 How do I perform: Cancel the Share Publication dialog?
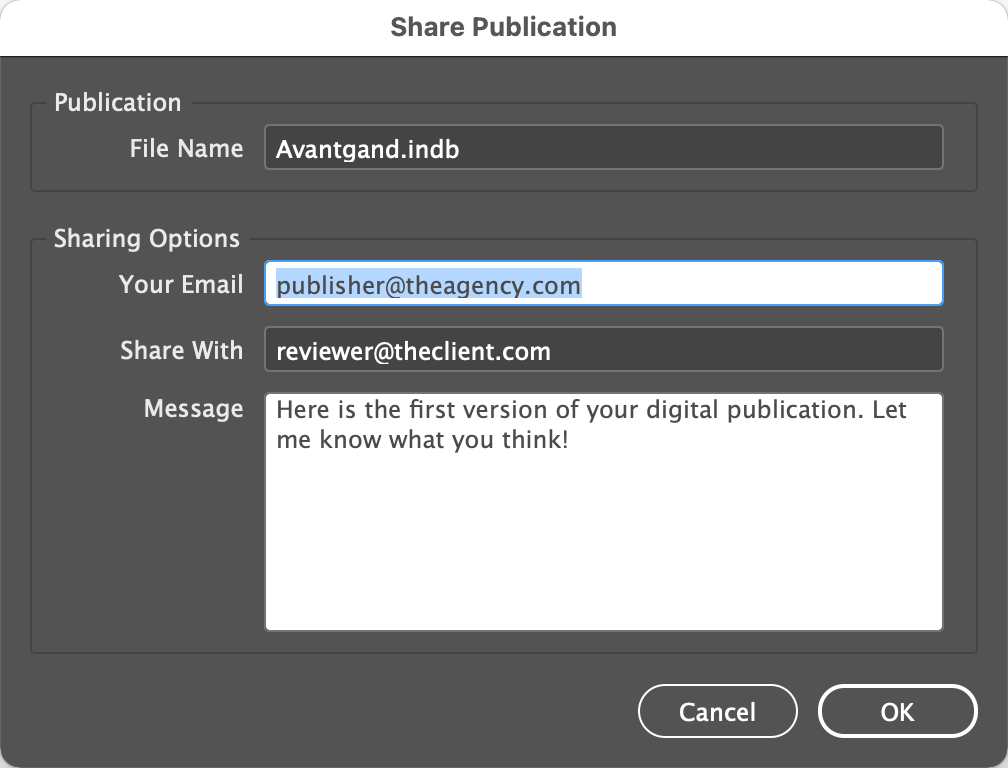[x=717, y=711]
